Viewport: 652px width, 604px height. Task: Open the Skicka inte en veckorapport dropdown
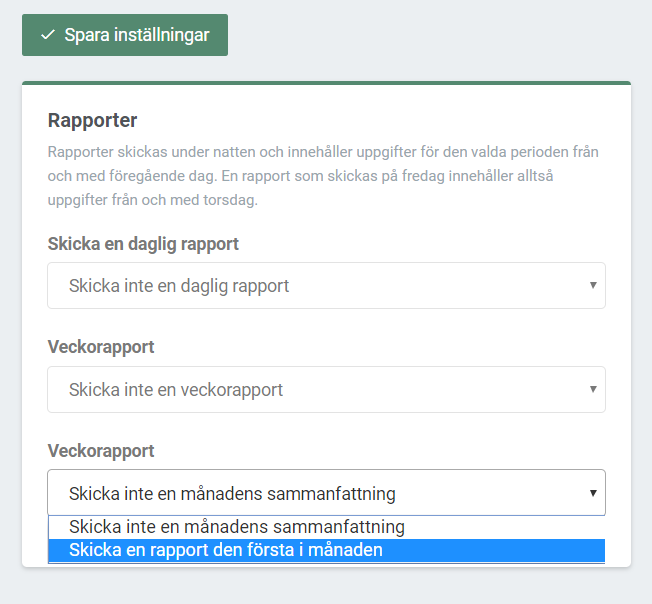pos(326,390)
